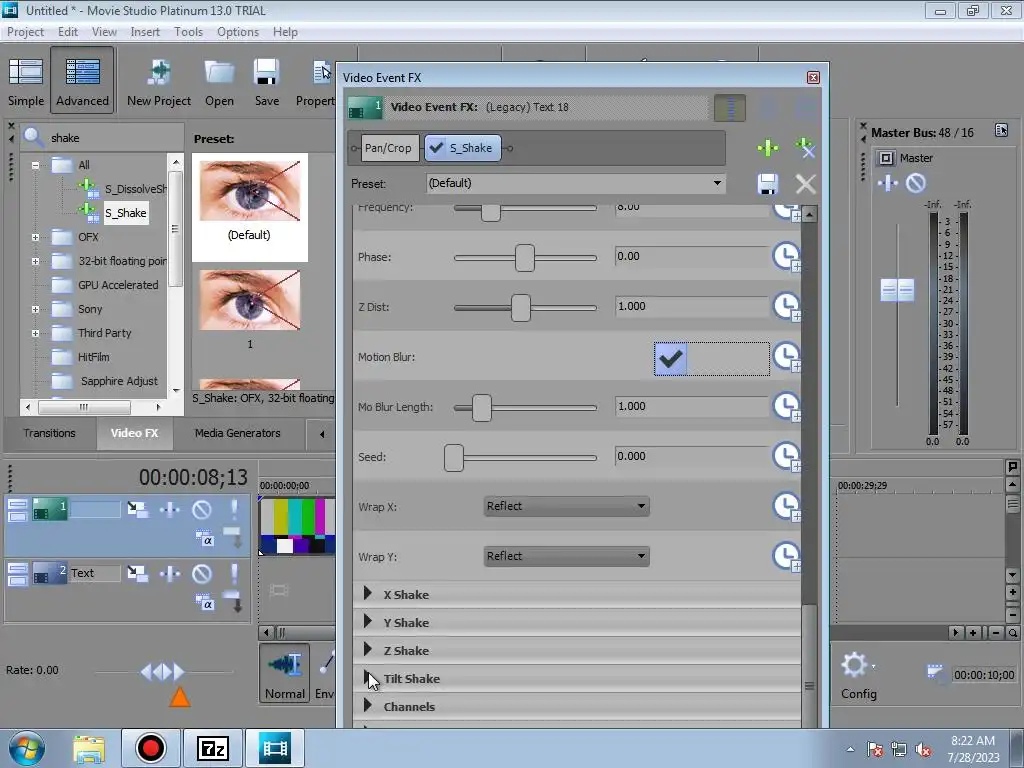The width and height of the screenshot is (1024, 768).
Task: Select Pan/Crop in the FX chain
Action: pyautogui.click(x=388, y=148)
